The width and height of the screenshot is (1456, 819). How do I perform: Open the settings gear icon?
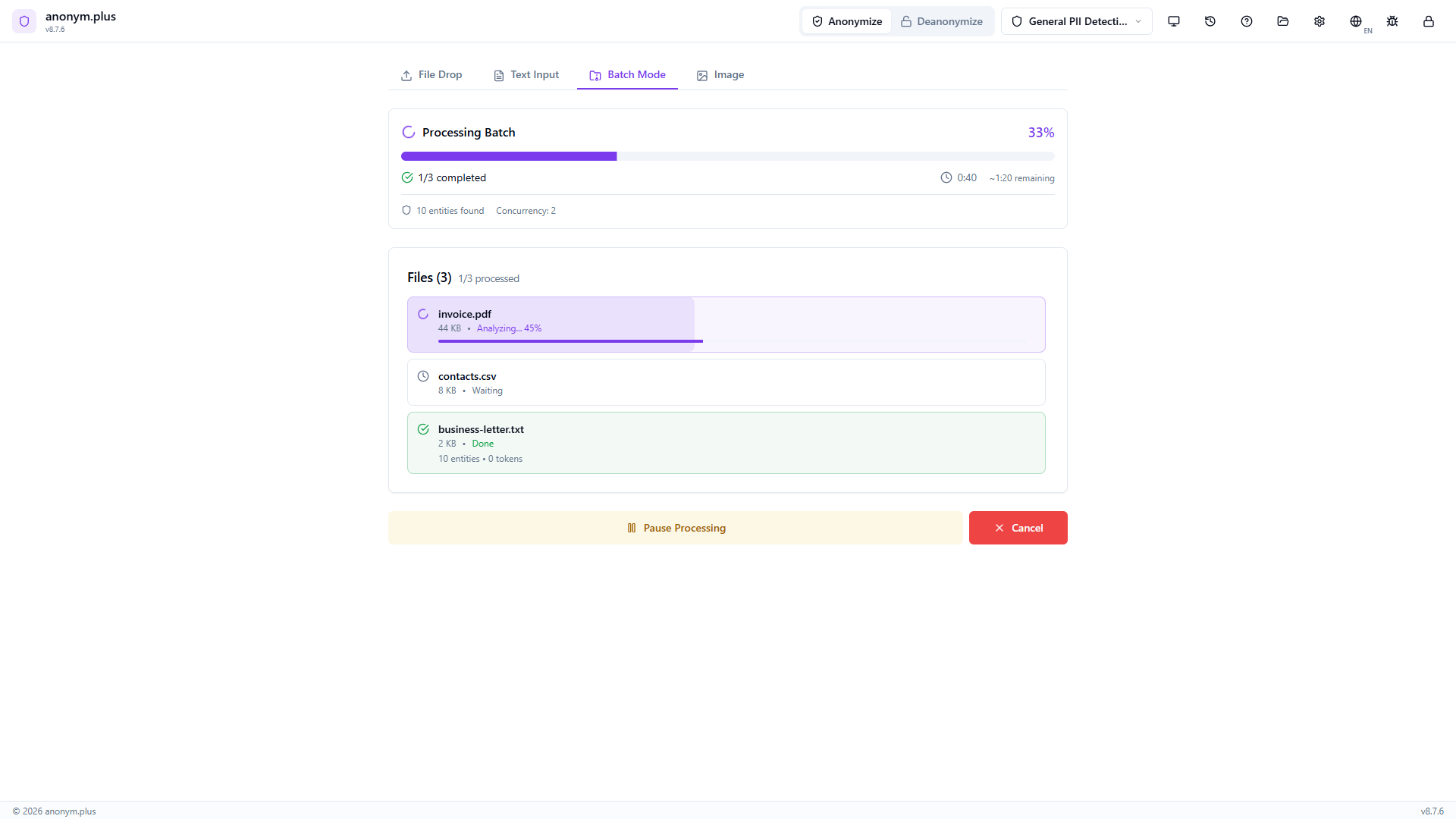1319,21
